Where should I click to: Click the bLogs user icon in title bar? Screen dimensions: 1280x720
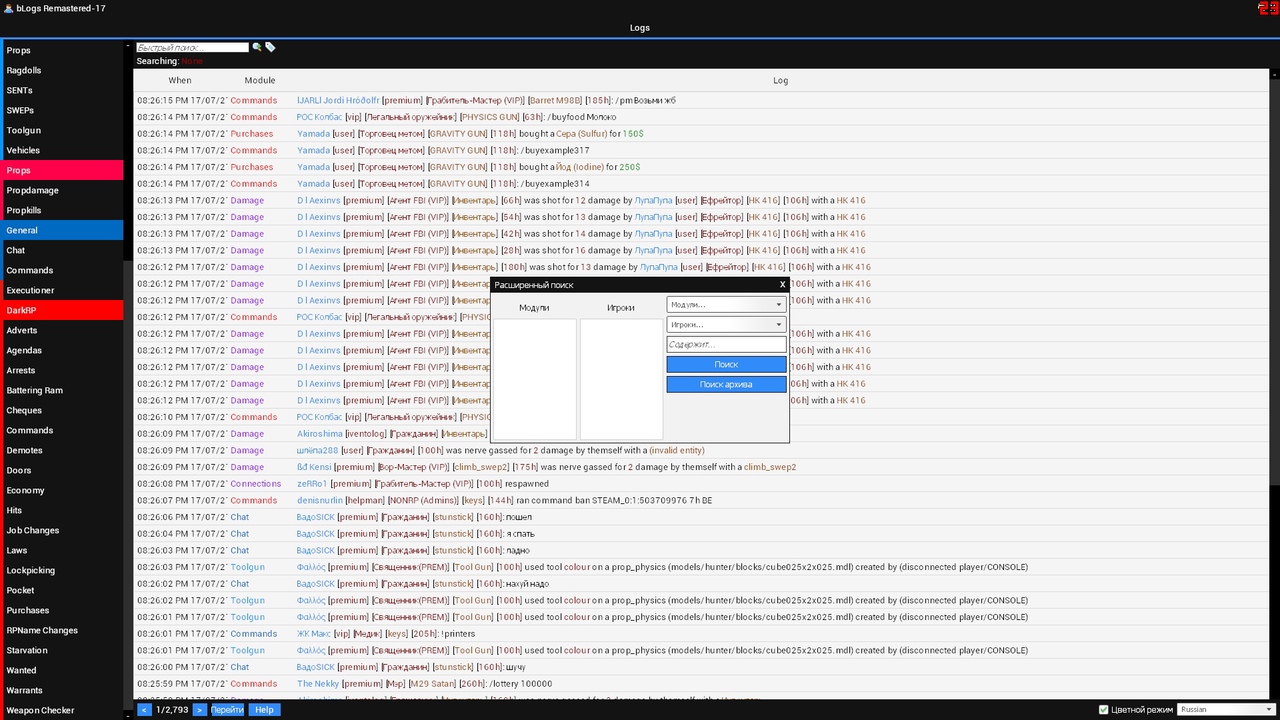[8, 8]
